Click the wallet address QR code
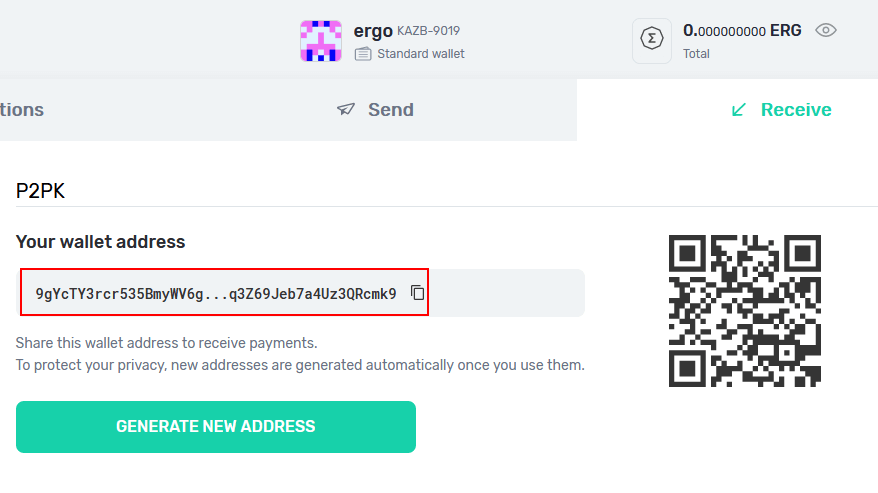878x493 pixels. [745, 311]
